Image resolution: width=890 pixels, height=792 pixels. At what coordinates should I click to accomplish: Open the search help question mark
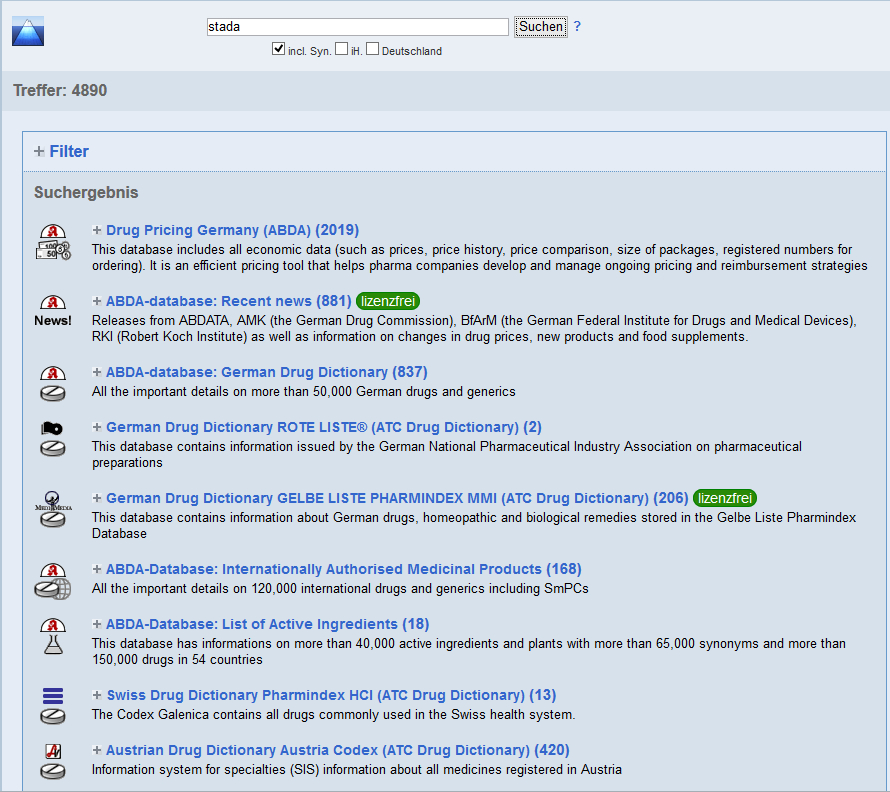tap(577, 26)
